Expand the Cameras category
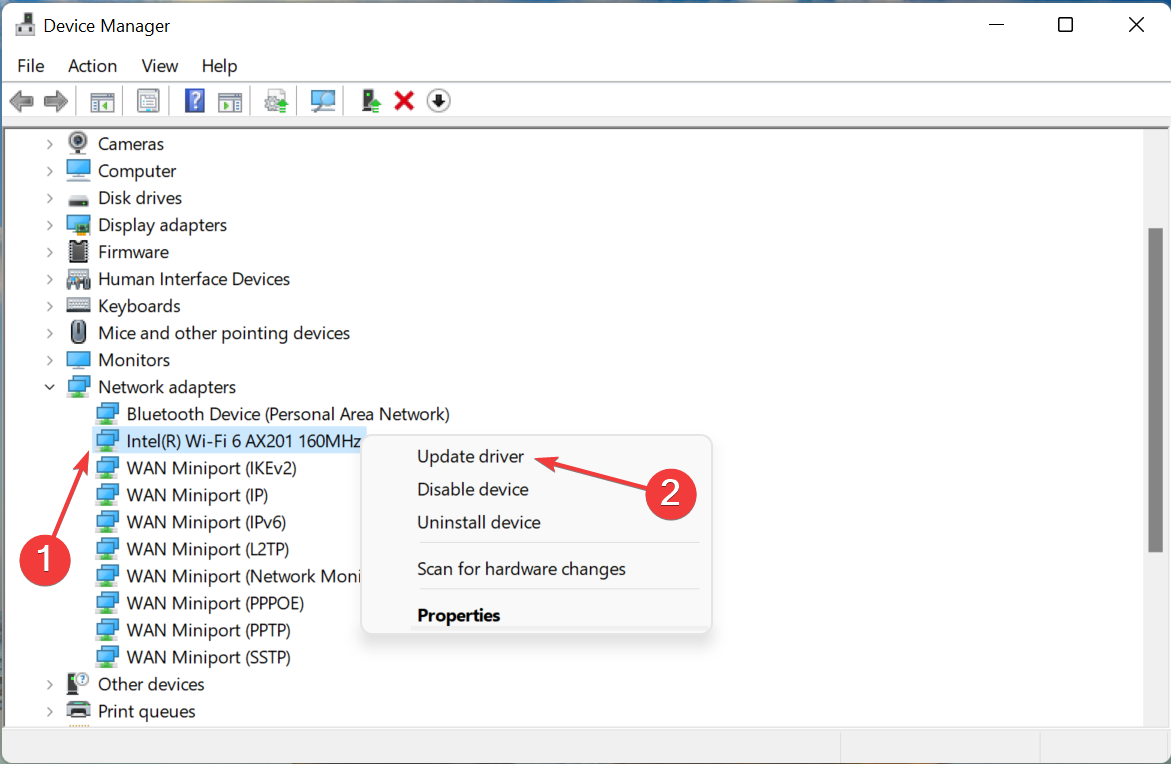The image size is (1171, 764). tap(49, 143)
